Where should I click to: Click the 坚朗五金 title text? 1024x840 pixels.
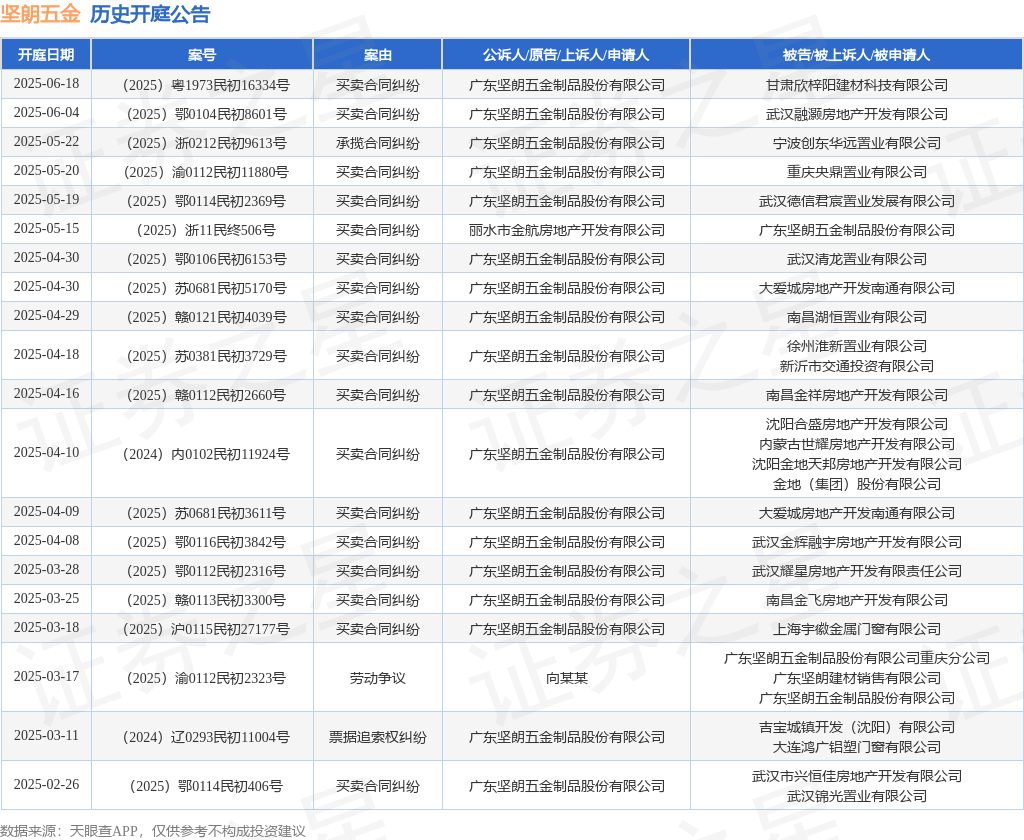point(40,14)
